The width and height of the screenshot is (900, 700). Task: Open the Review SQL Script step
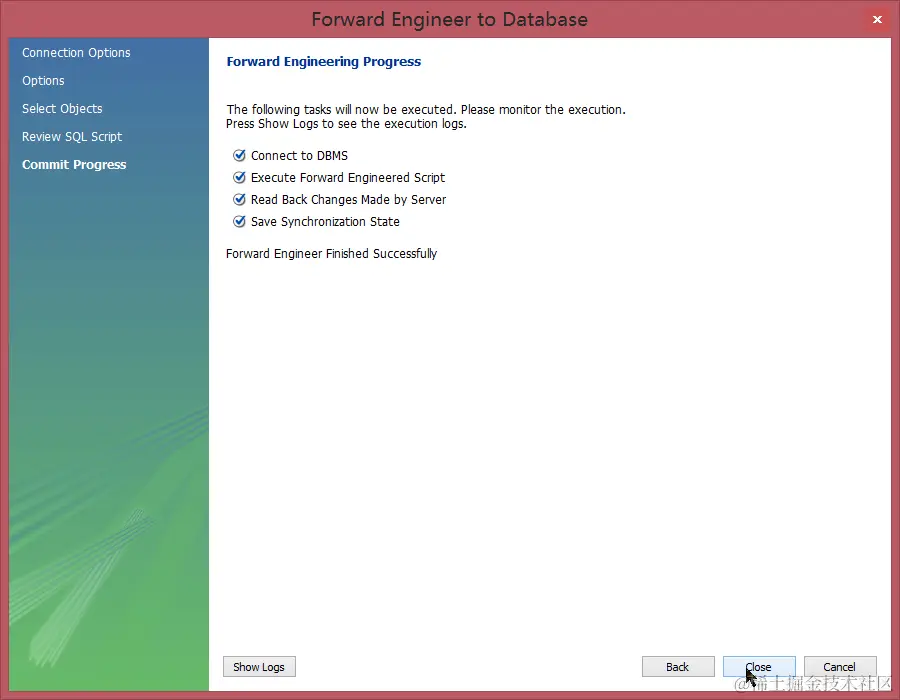72,137
